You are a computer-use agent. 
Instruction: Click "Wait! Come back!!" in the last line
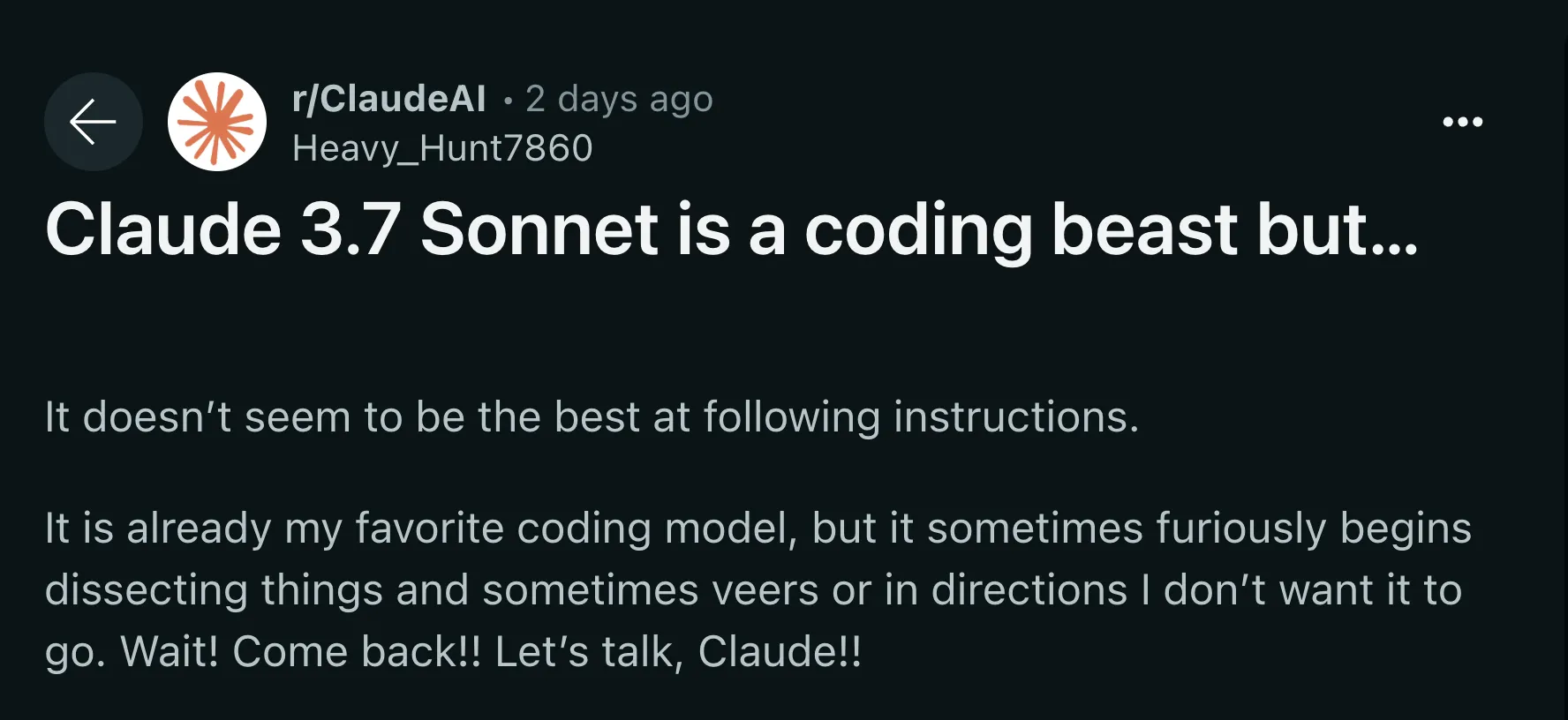point(301,652)
